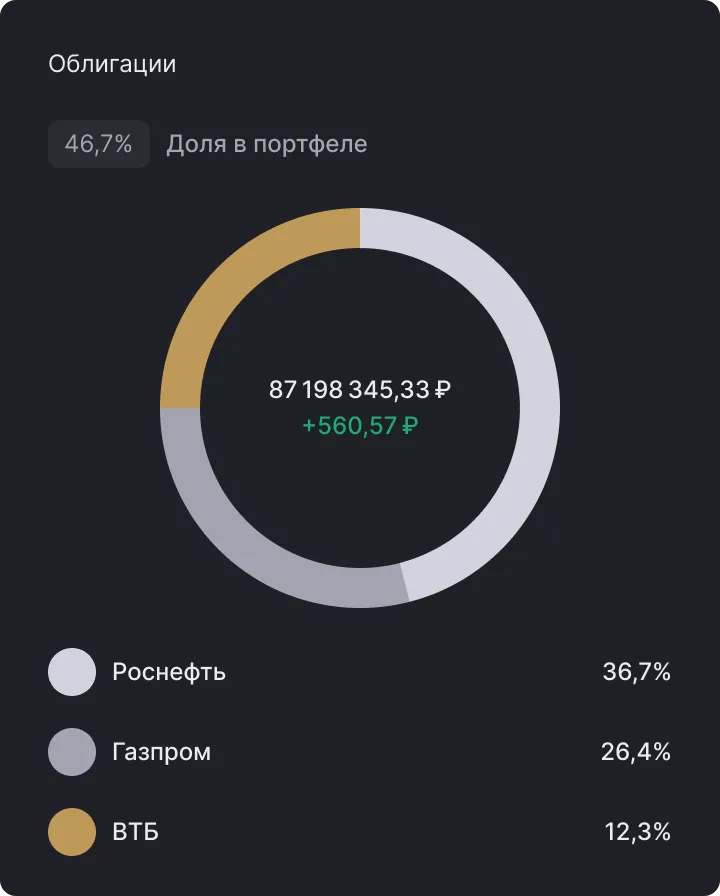Click the Облигации card title
Image resolution: width=720 pixels, height=896 pixels.
pyautogui.click(x=112, y=63)
